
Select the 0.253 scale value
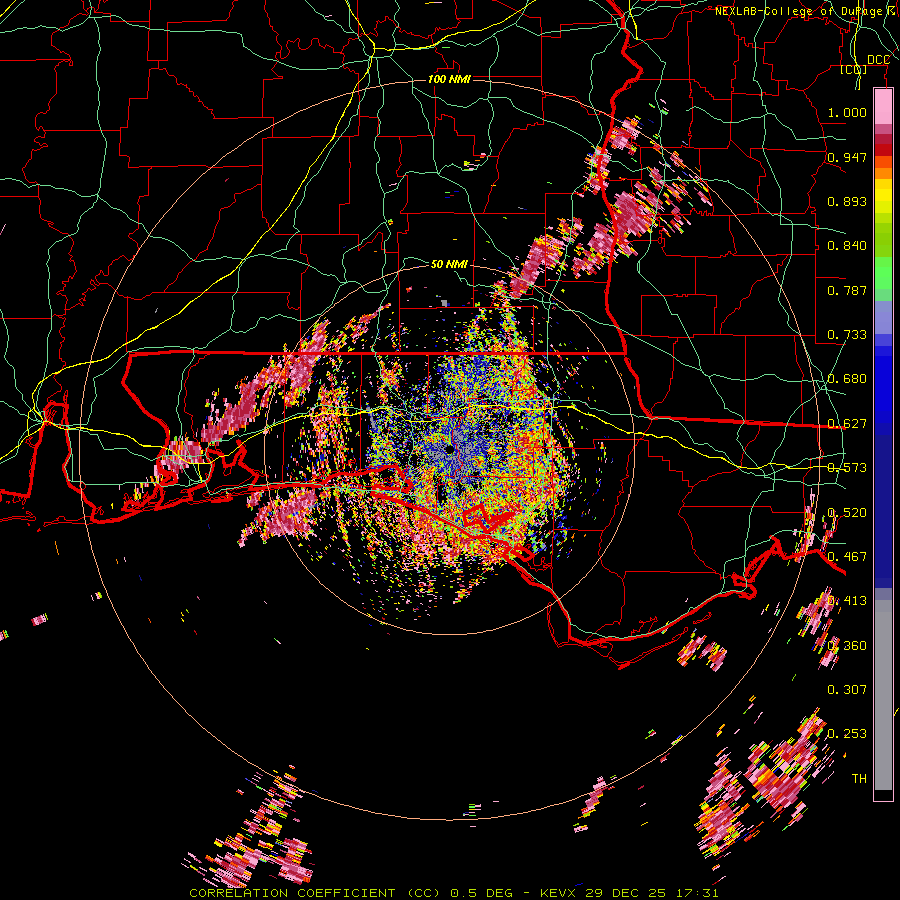click(847, 734)
